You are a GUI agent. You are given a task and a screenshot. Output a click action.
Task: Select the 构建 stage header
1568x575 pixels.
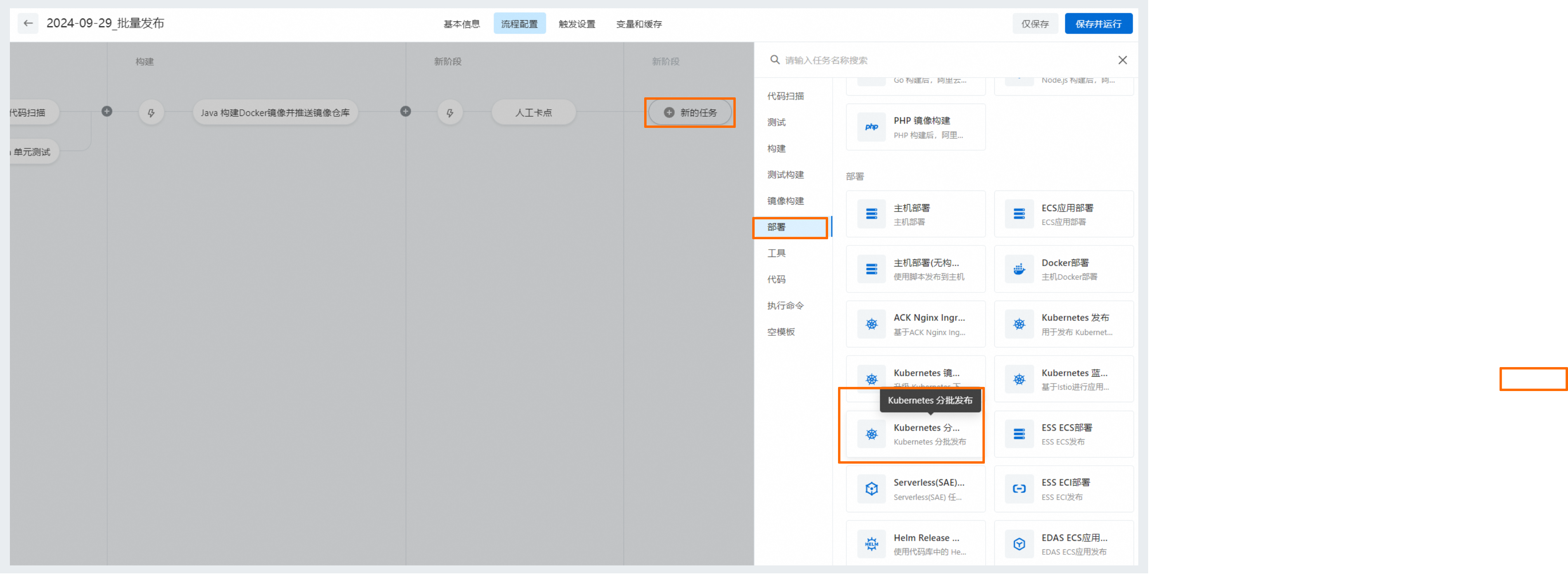coord(144,61)
